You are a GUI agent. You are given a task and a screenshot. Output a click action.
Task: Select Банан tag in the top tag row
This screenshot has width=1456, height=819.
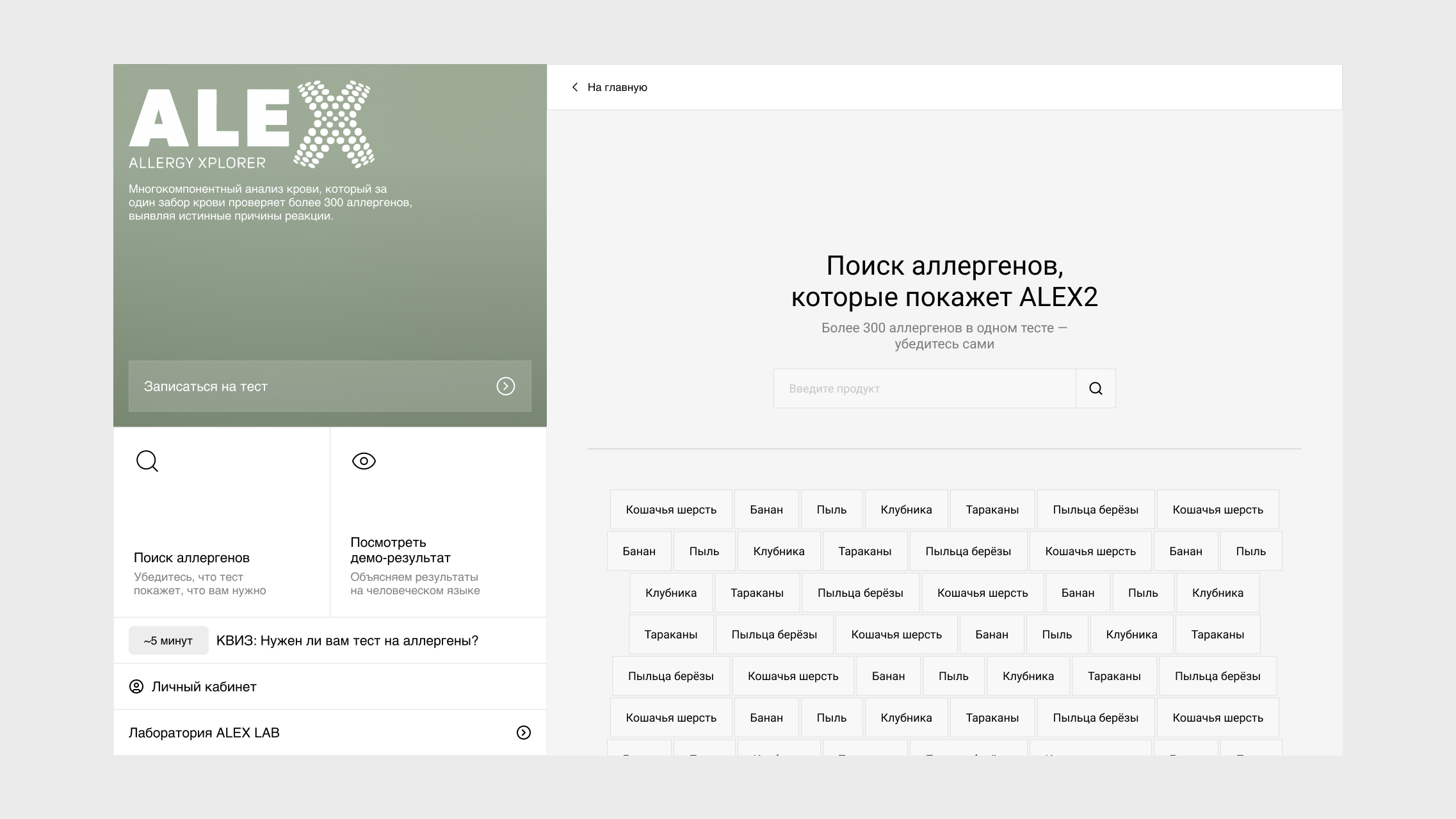(x=766, y=510)
